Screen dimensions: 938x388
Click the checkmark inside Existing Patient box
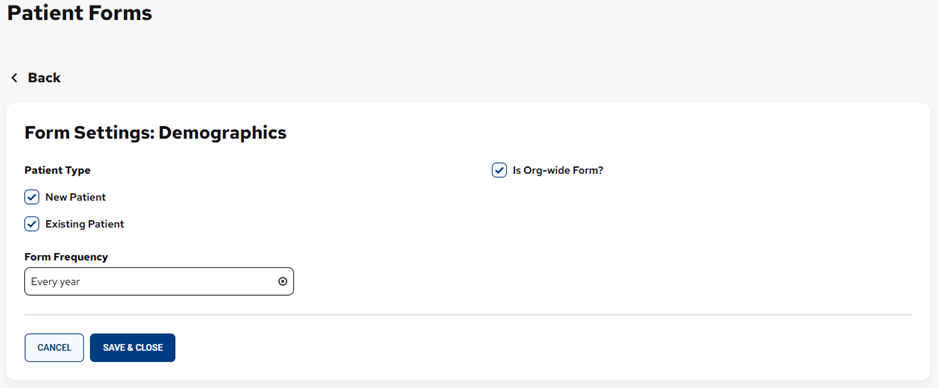pyautogui.click(x=32, y=224)
